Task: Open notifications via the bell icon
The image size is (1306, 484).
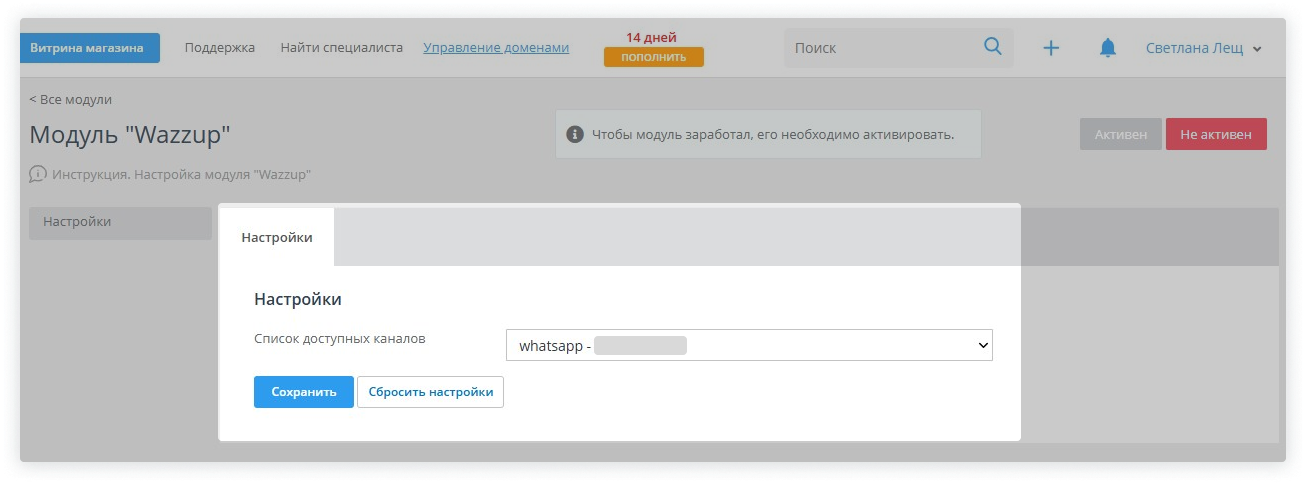Action: click(x=1108, y=48)
